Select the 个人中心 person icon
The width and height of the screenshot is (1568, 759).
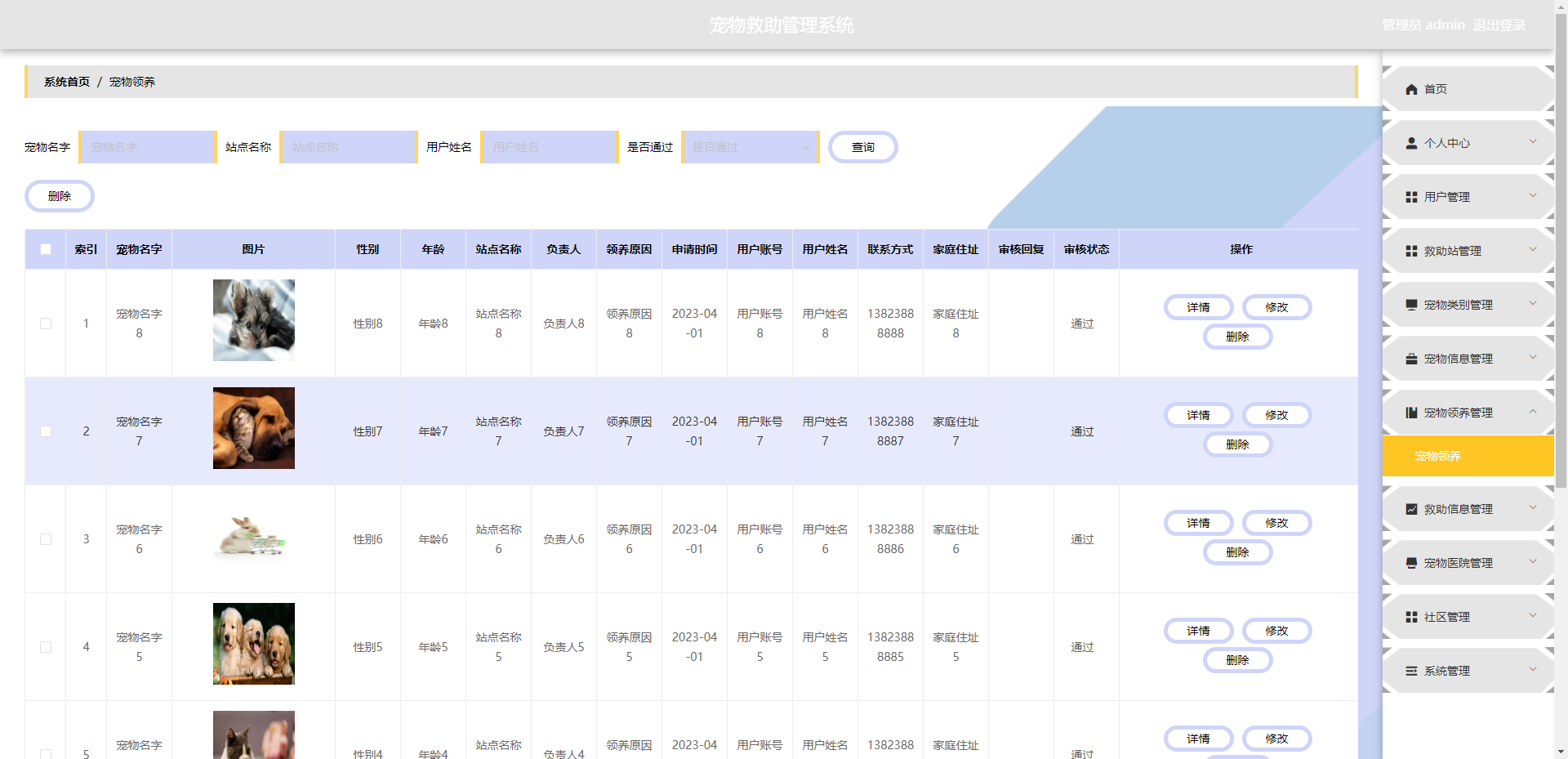(x=1411, y=142)
